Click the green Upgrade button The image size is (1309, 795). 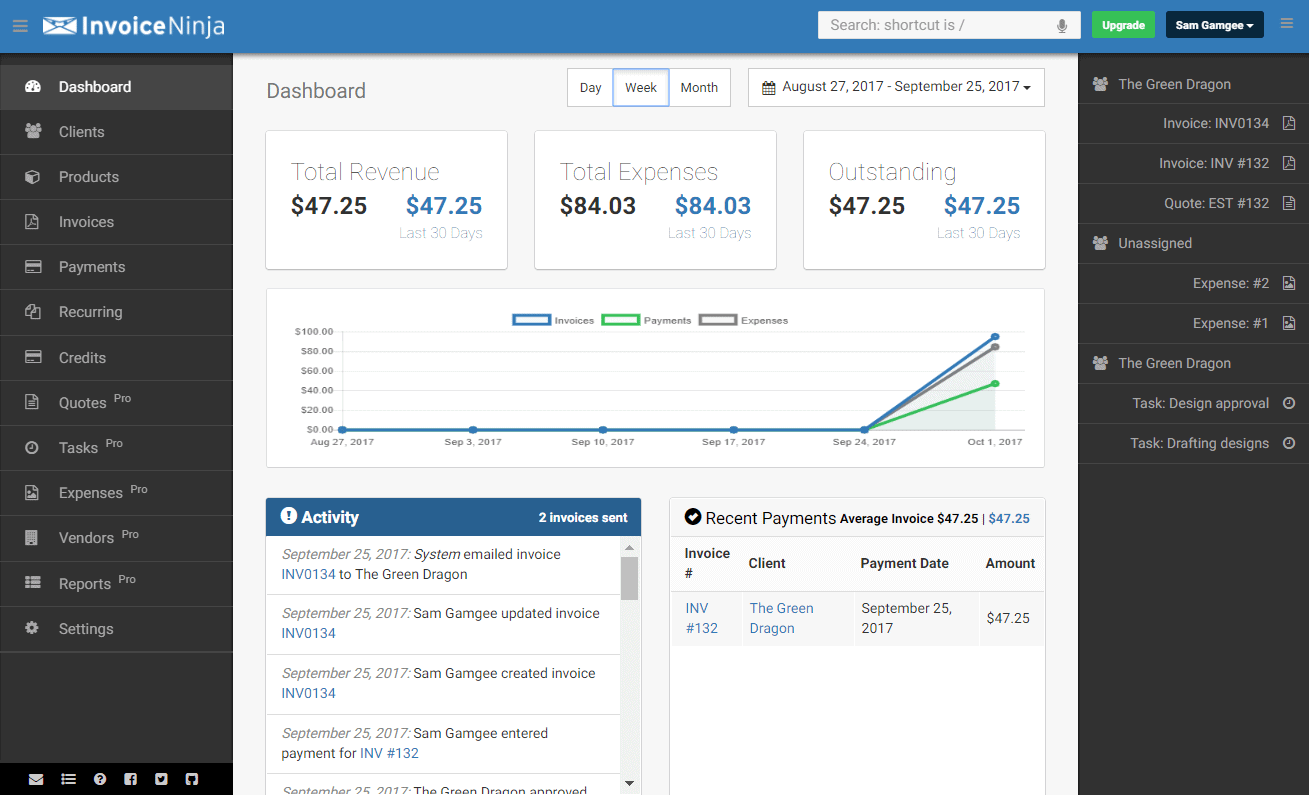(x=1123, y=25)
